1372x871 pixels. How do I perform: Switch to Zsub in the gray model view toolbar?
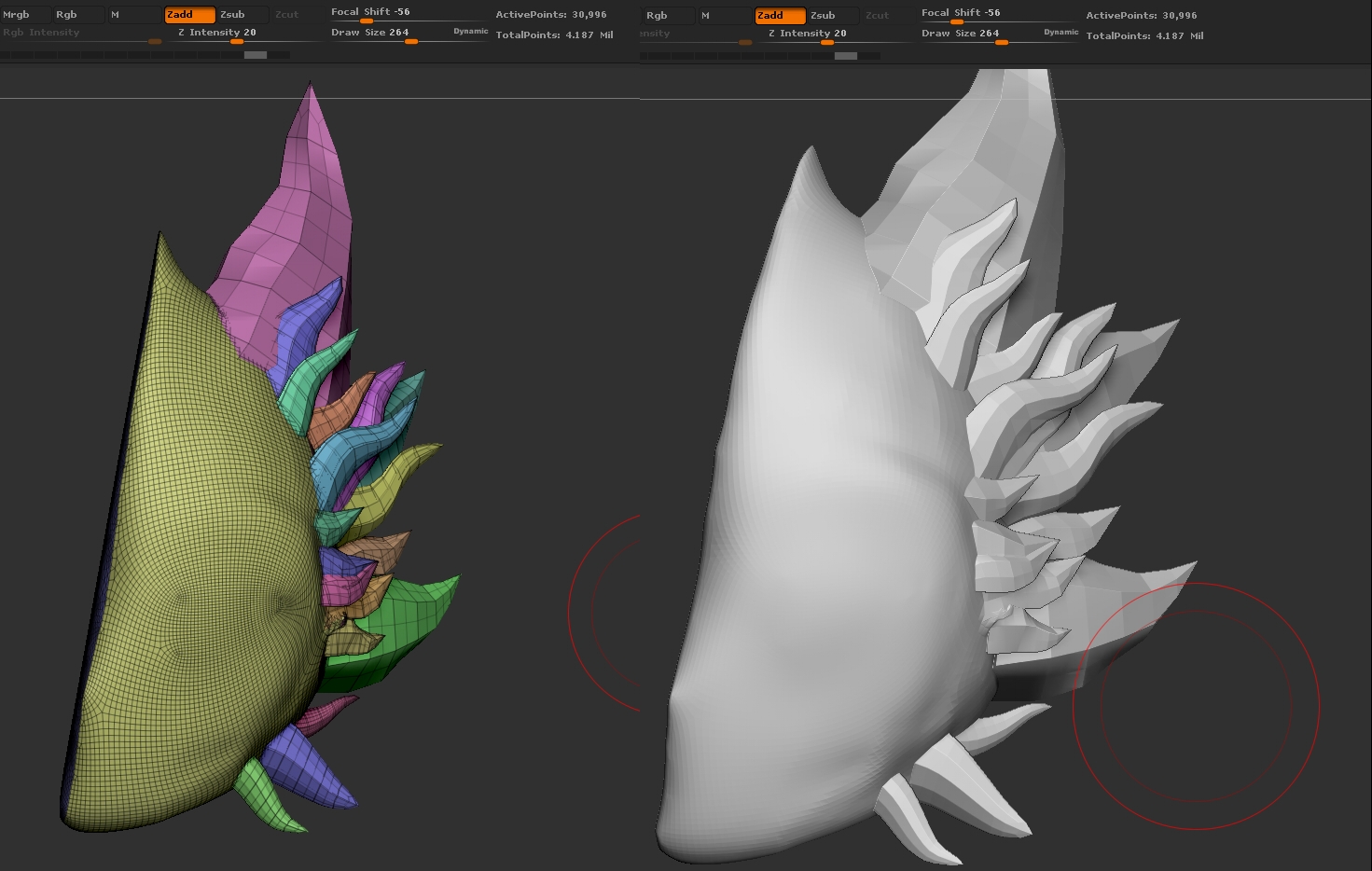(834, 16)
